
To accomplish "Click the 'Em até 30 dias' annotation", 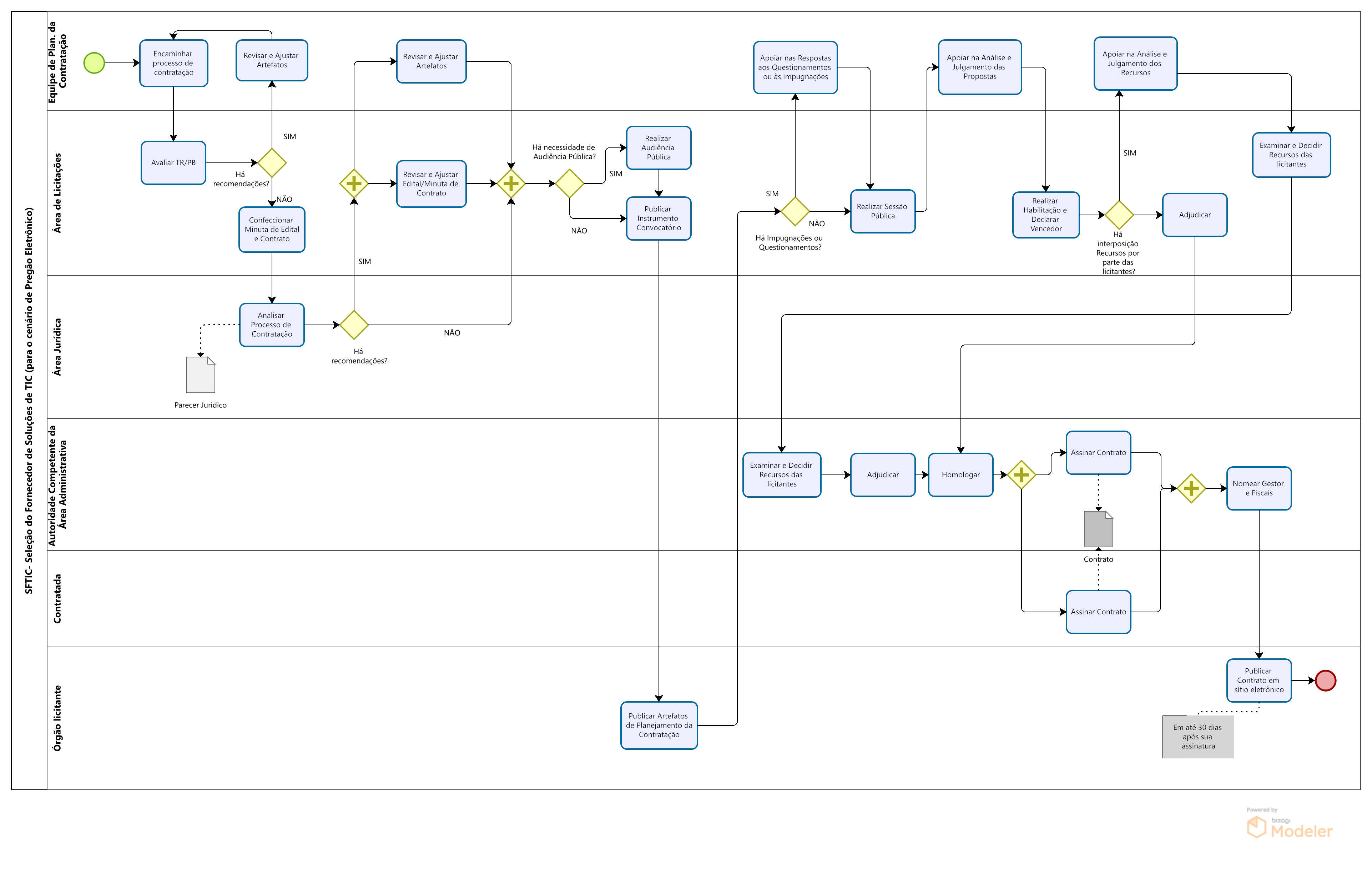I will 1198,737.
